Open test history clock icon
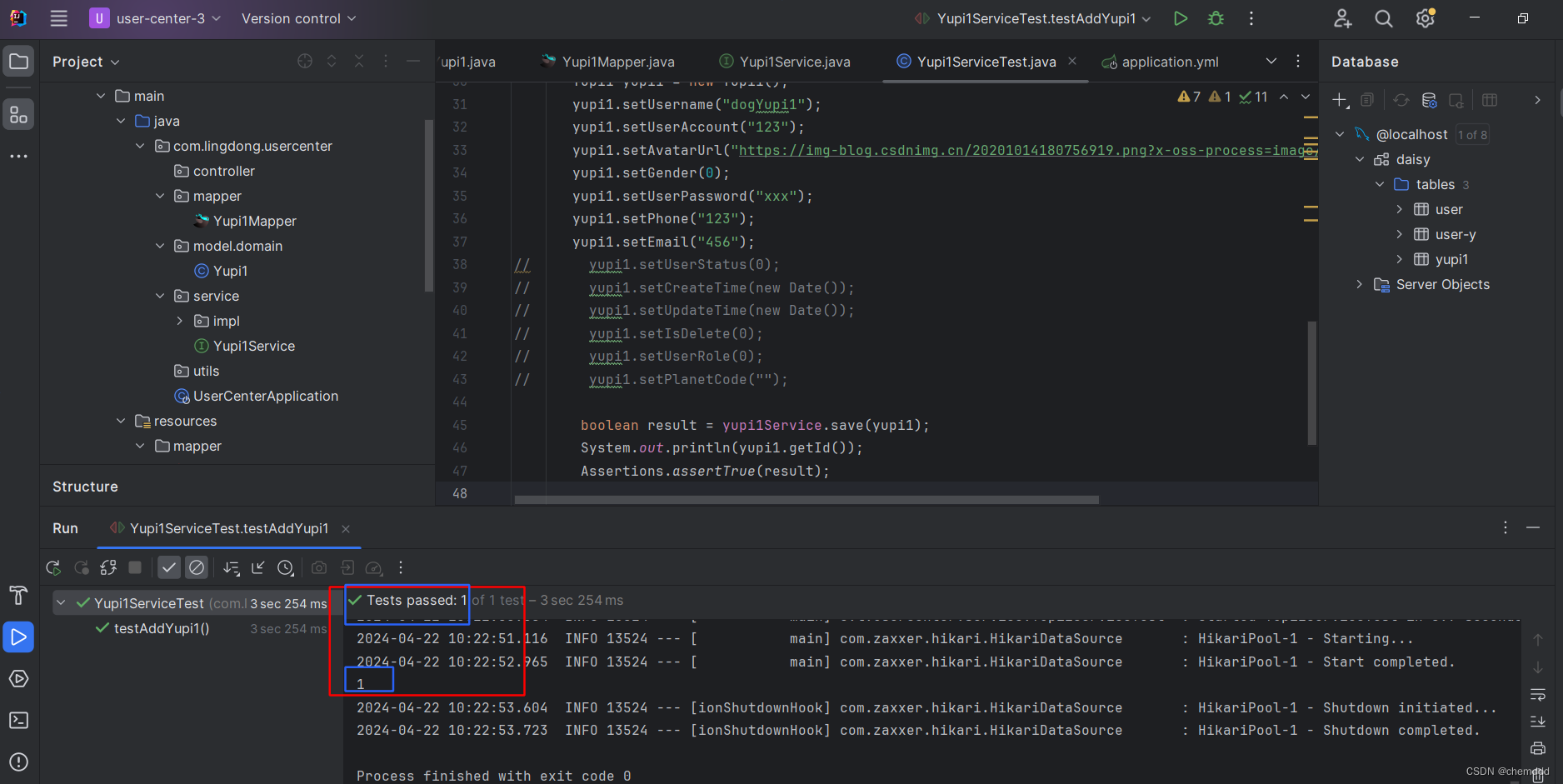This screenshot has height=784, width=1563. point(286,567)
